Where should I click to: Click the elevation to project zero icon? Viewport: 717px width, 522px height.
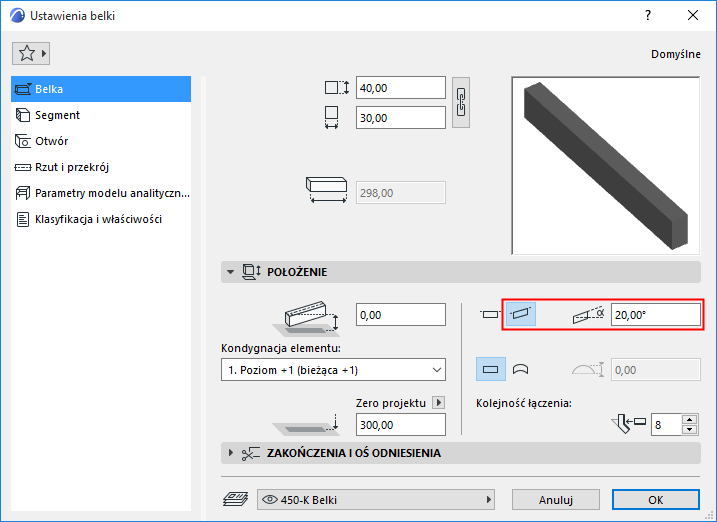click(306, 423)
